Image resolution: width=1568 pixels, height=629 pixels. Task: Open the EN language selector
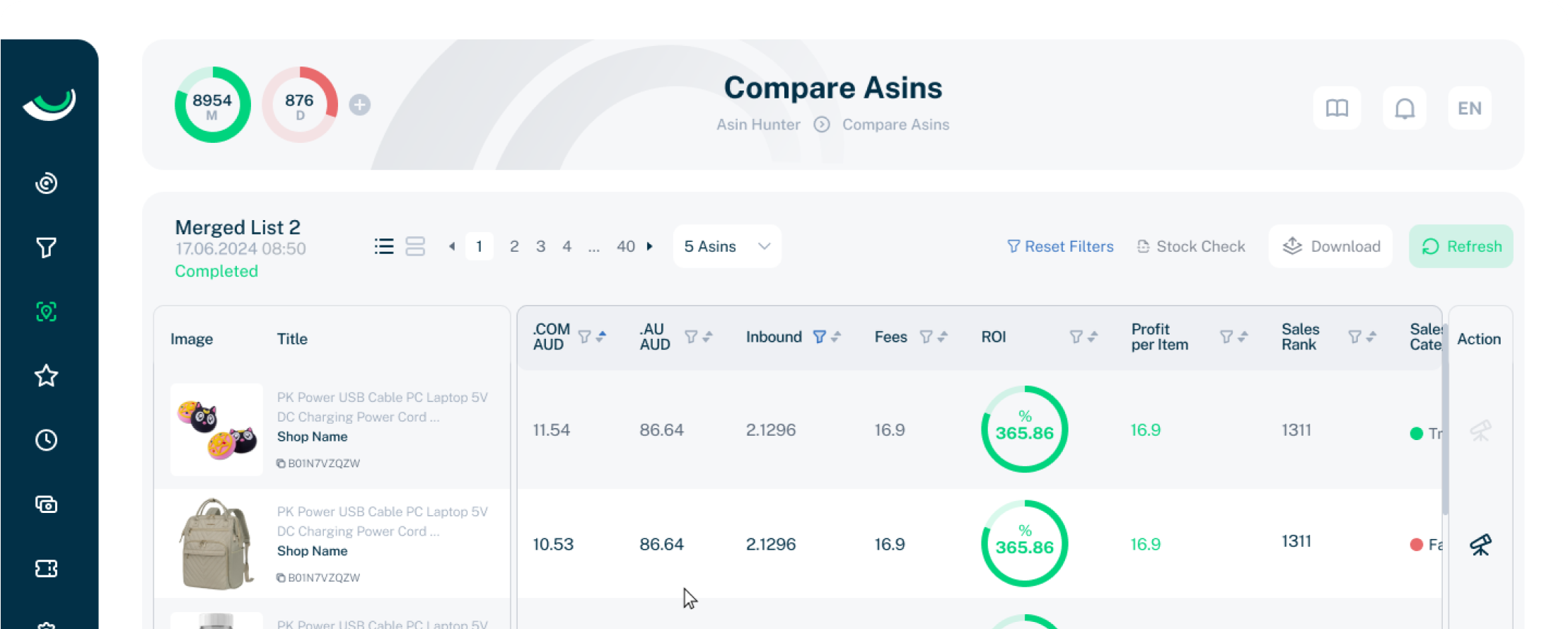(x=1470, y=108)
